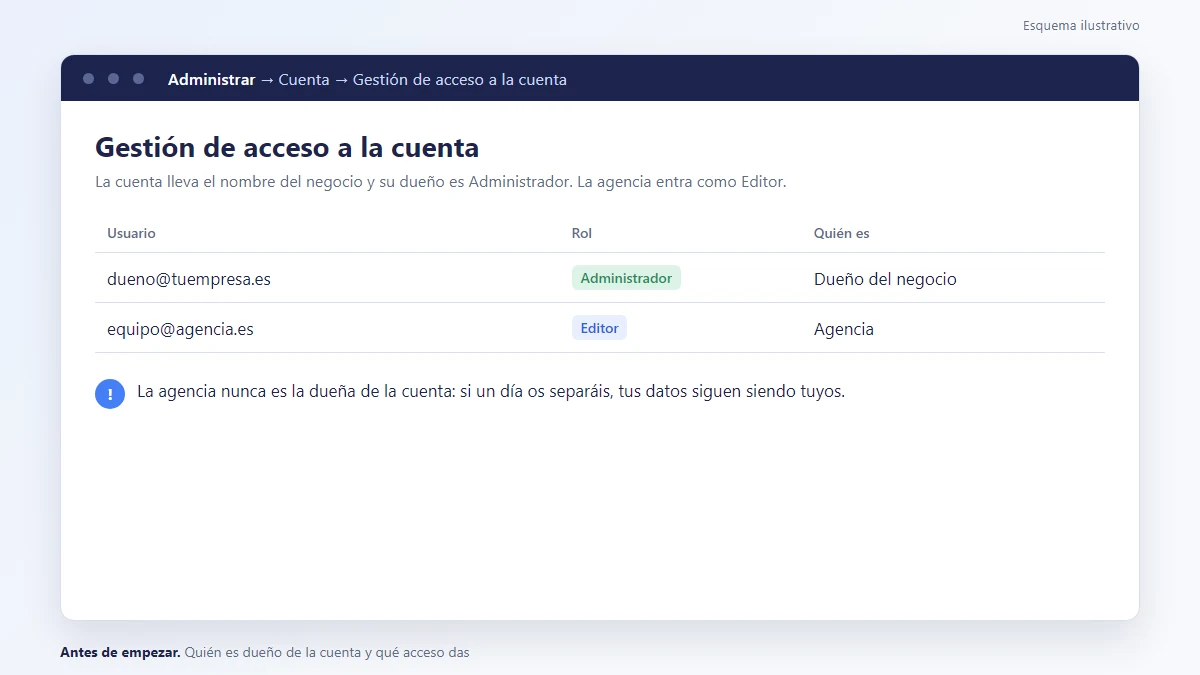Viewport: 1200px width, 675px height.
Task: Click the Usuario column header
Action: coord(131,233)
